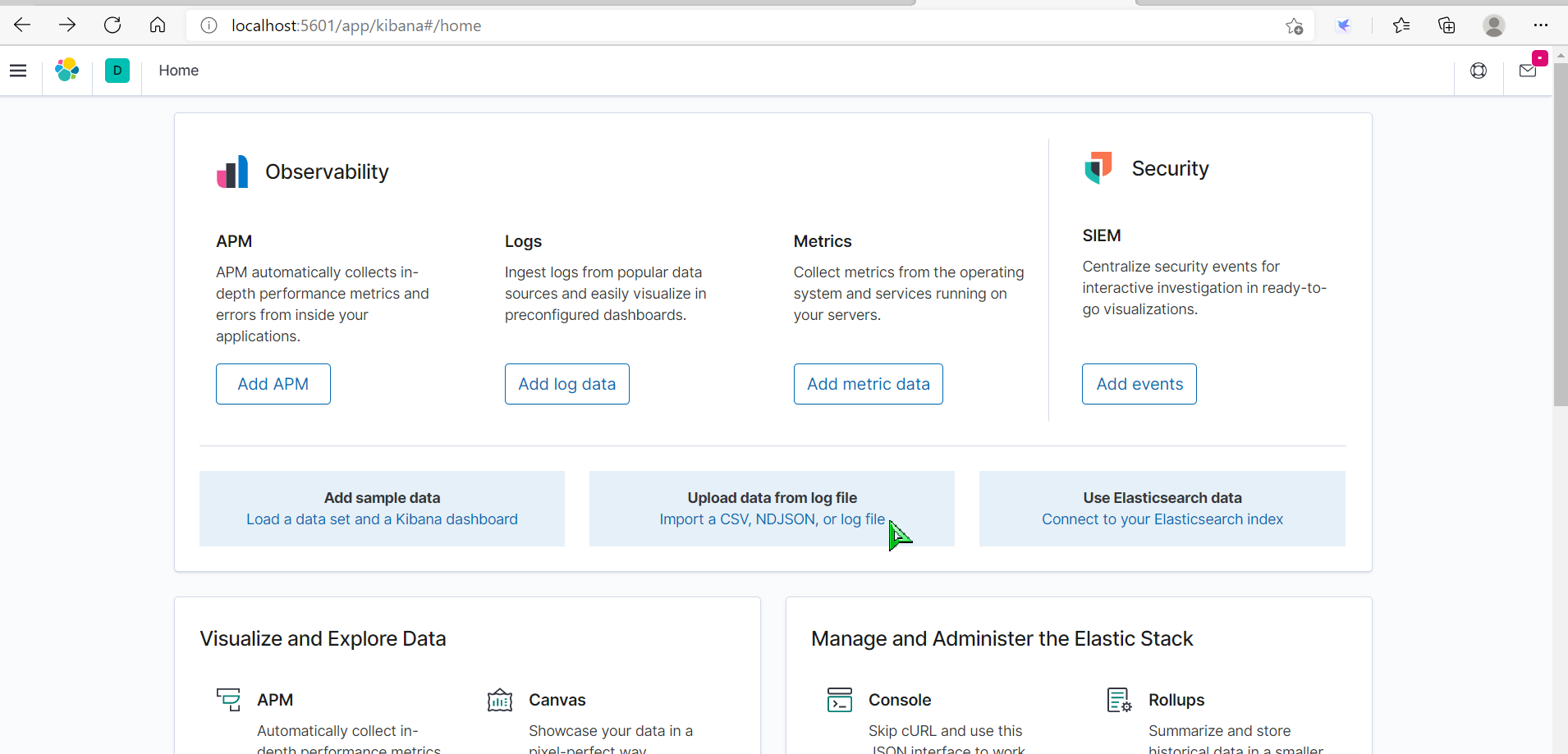Viewport: 1568px width, 754px height.
Task: Open the browser profile avatar
Action: point(1493,25)
